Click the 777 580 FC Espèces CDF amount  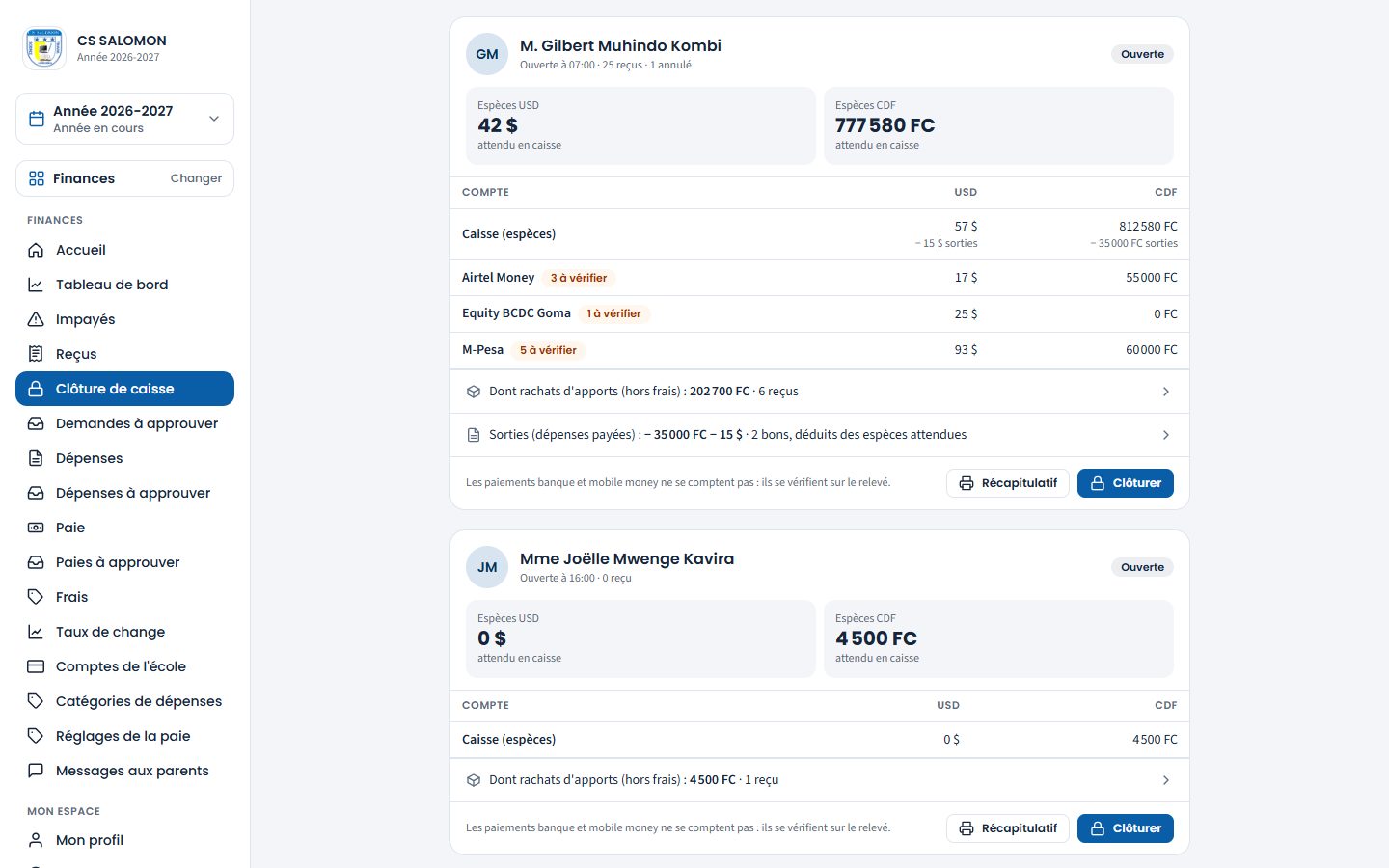(x=885, y=125)
